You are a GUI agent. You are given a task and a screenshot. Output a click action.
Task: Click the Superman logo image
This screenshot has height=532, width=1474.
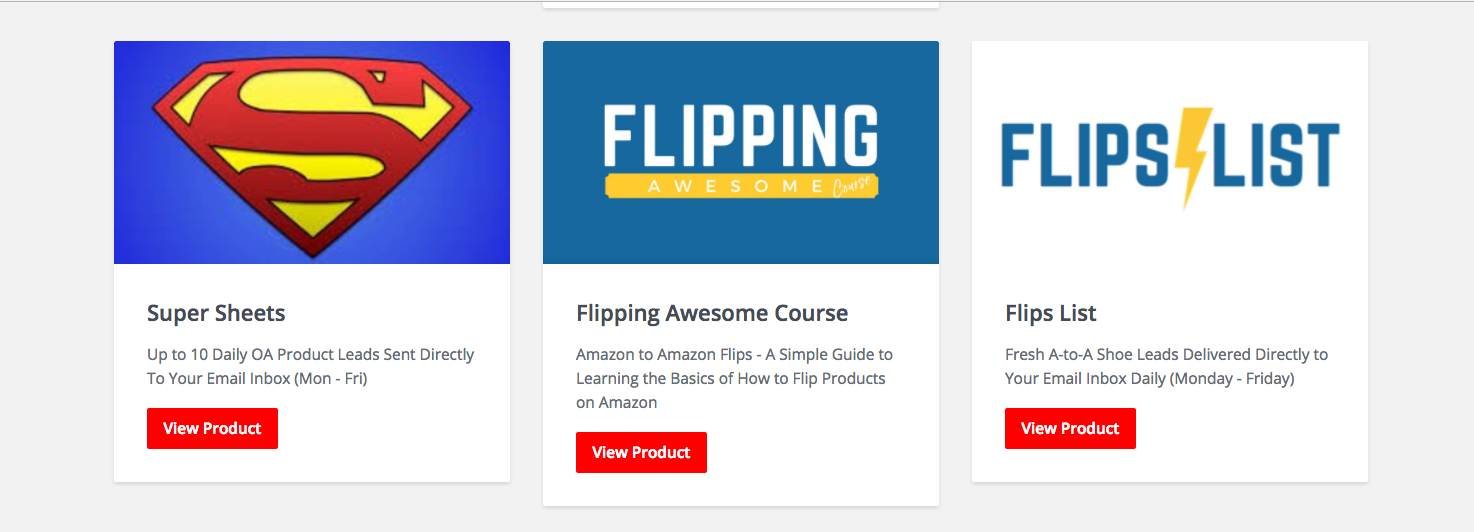pyautogui.click(x=311, y=150)
